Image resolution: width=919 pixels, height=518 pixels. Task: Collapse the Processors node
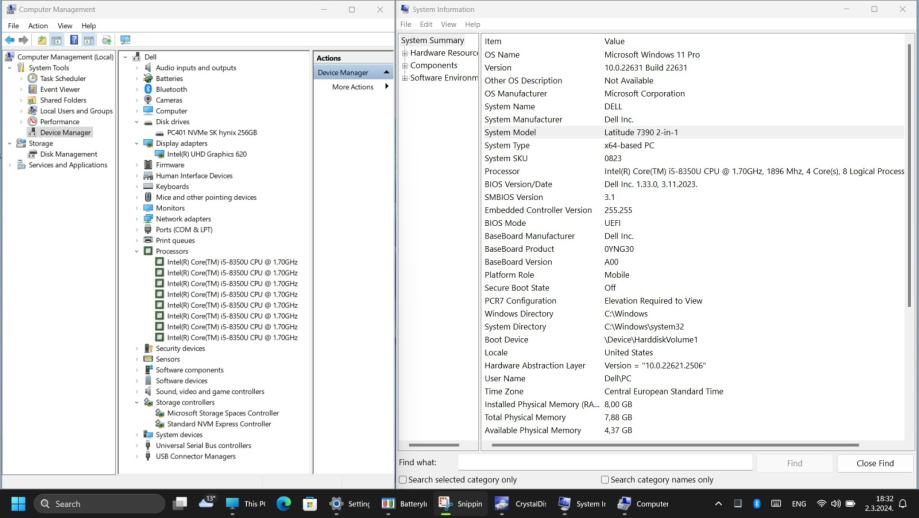[x=137, y=251]
